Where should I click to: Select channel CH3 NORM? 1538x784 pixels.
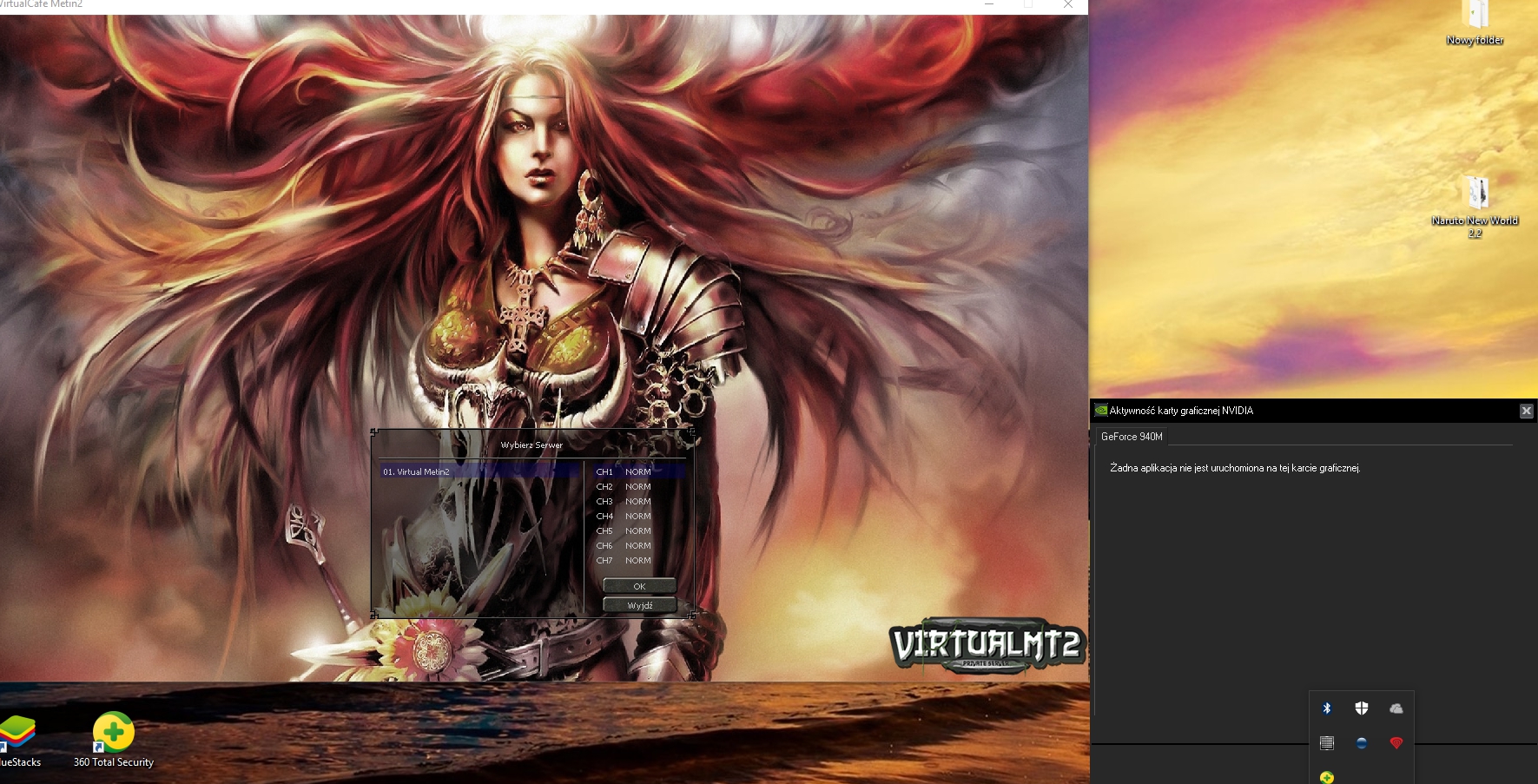(639, 501)
